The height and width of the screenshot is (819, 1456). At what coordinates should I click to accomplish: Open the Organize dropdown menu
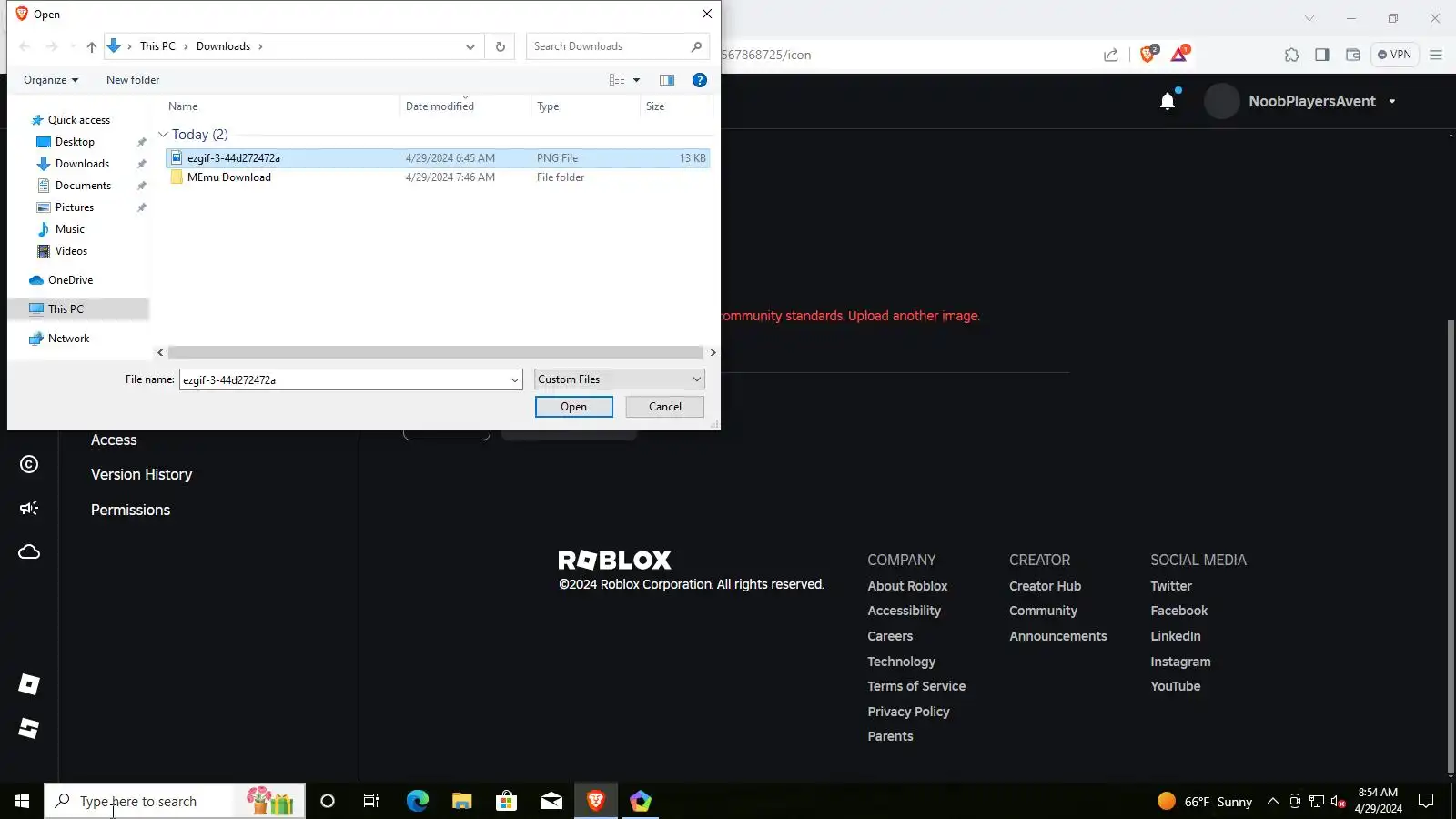coord(51,80)
